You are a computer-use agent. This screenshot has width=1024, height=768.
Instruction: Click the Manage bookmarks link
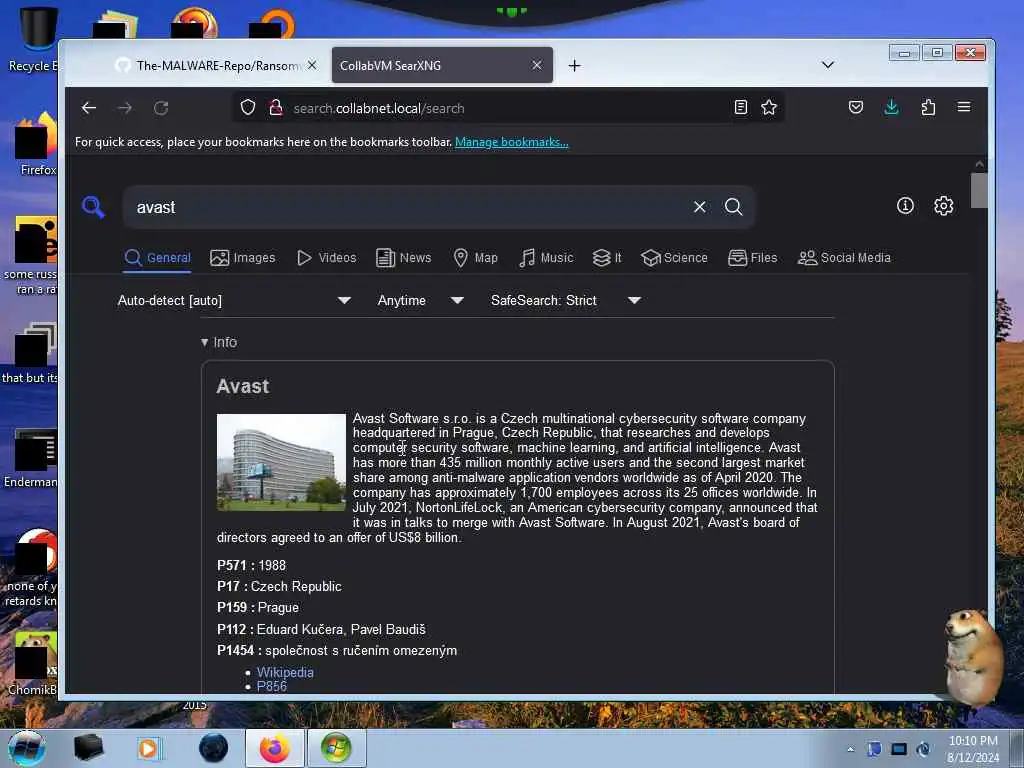point(511,142)
